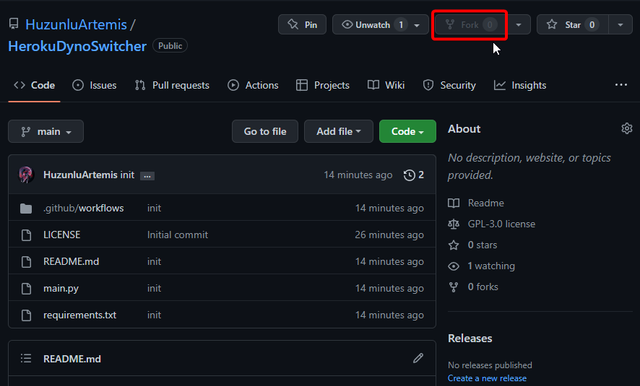Follow the Create a new release link
The image size is (640, 386).
pyautogui.click(x=487, y=378)
